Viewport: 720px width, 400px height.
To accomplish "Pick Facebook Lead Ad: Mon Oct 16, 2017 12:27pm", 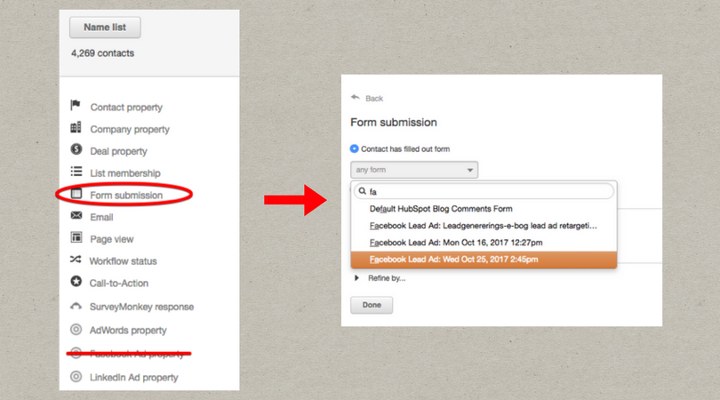I will tap(453, 243).
